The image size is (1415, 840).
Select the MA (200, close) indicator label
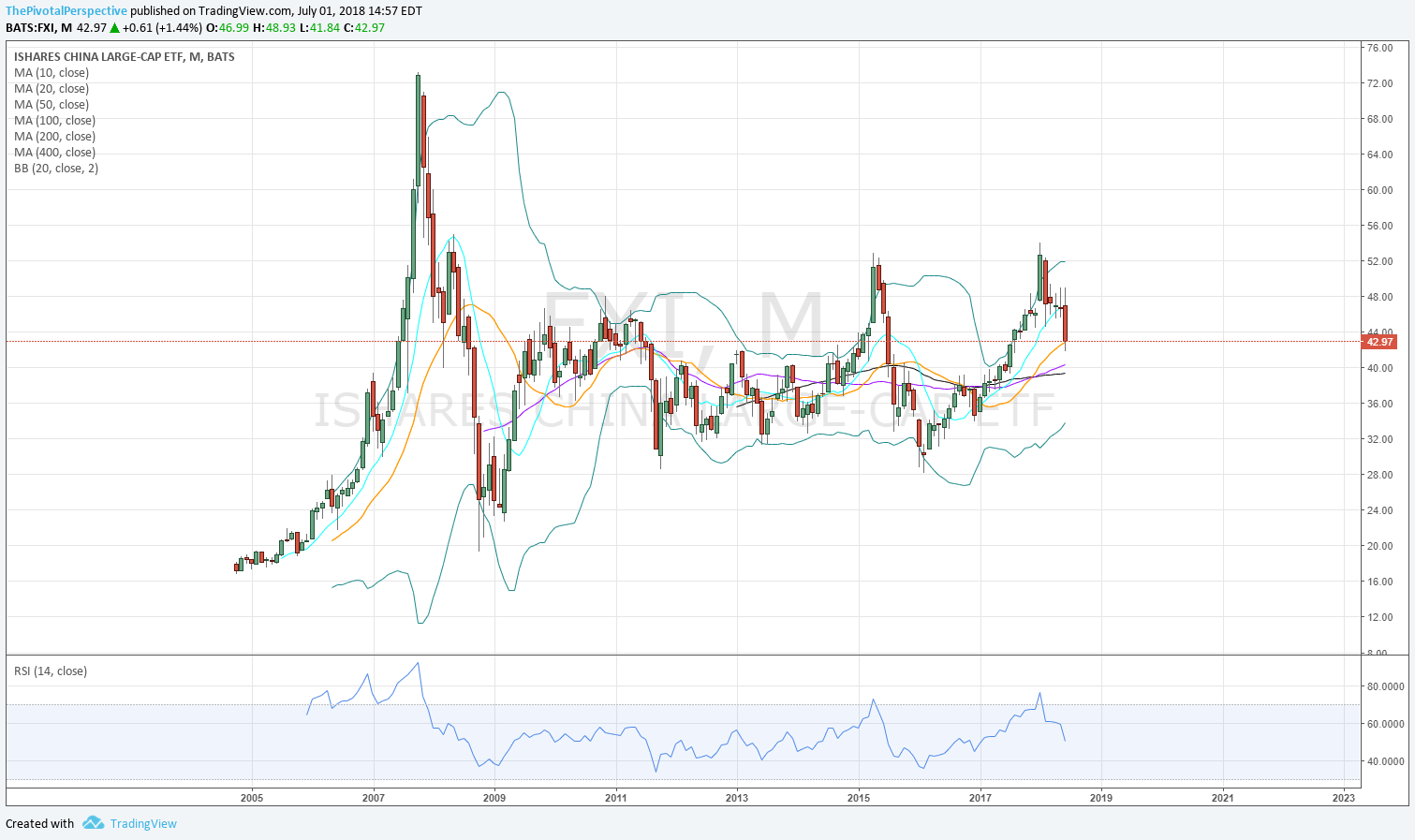point(54,137)
